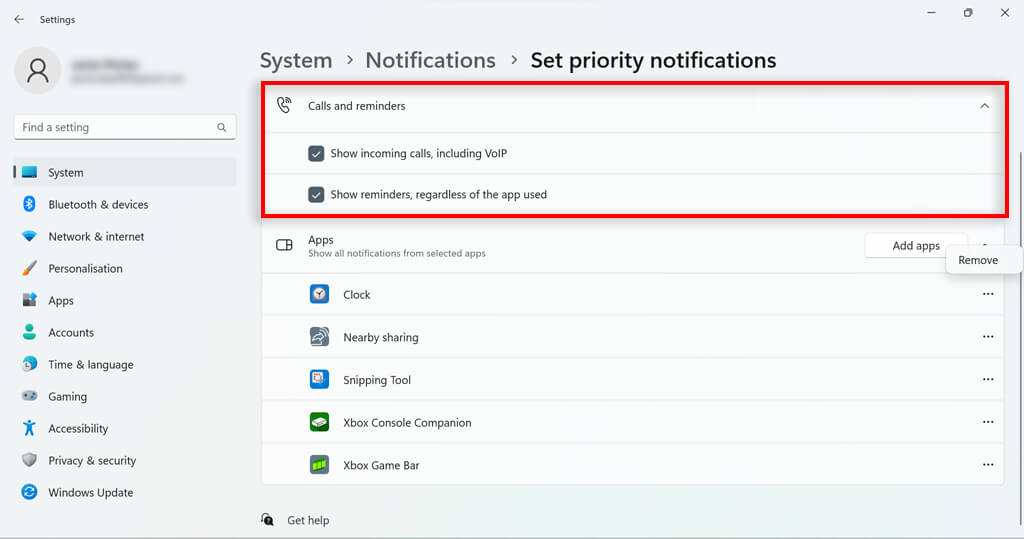Collapse the Calls and reminders section
Screen dimensions: 1024x539
point(985,105)
